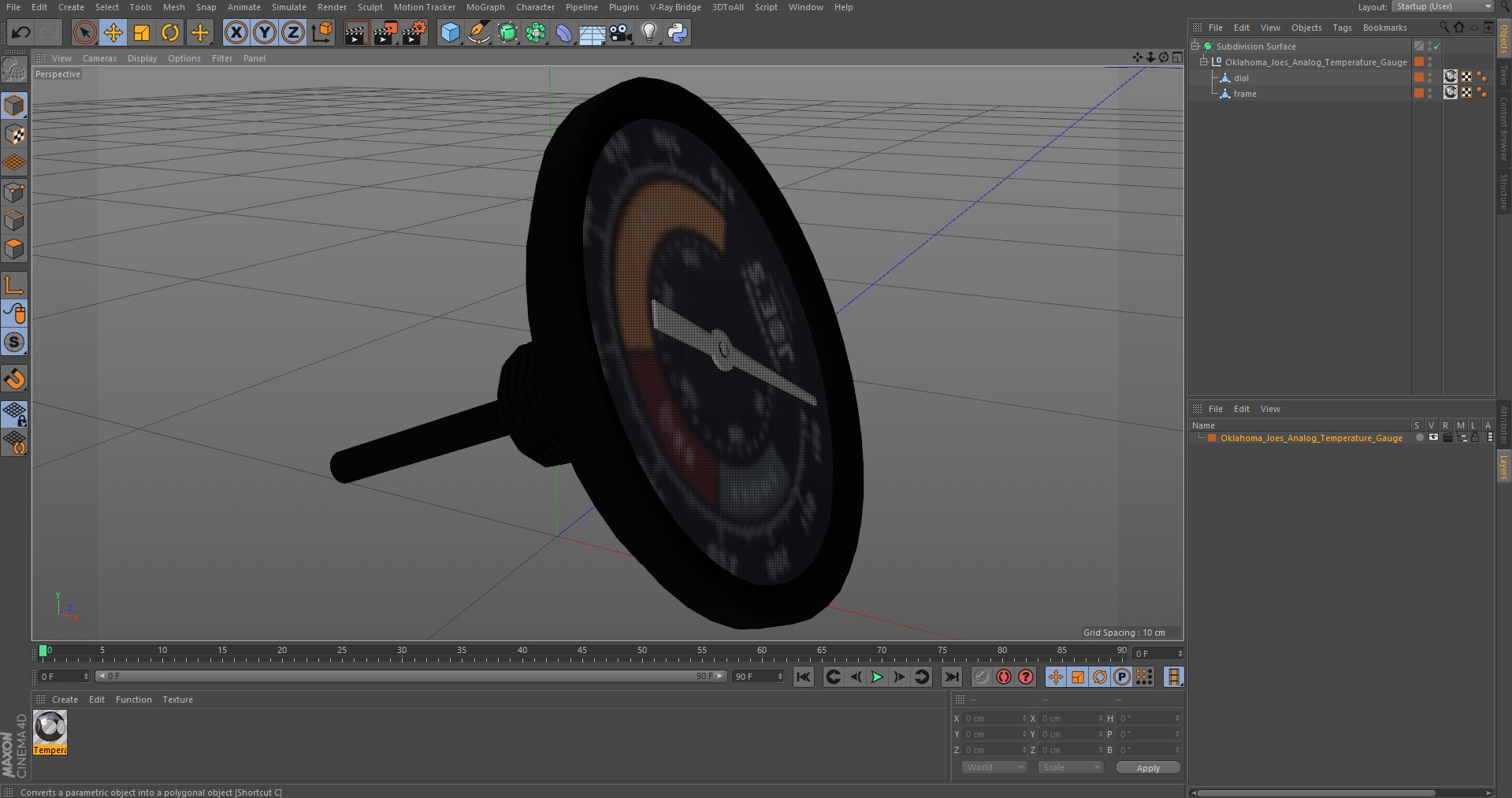Select the Live Selection tool

(84, 32)
